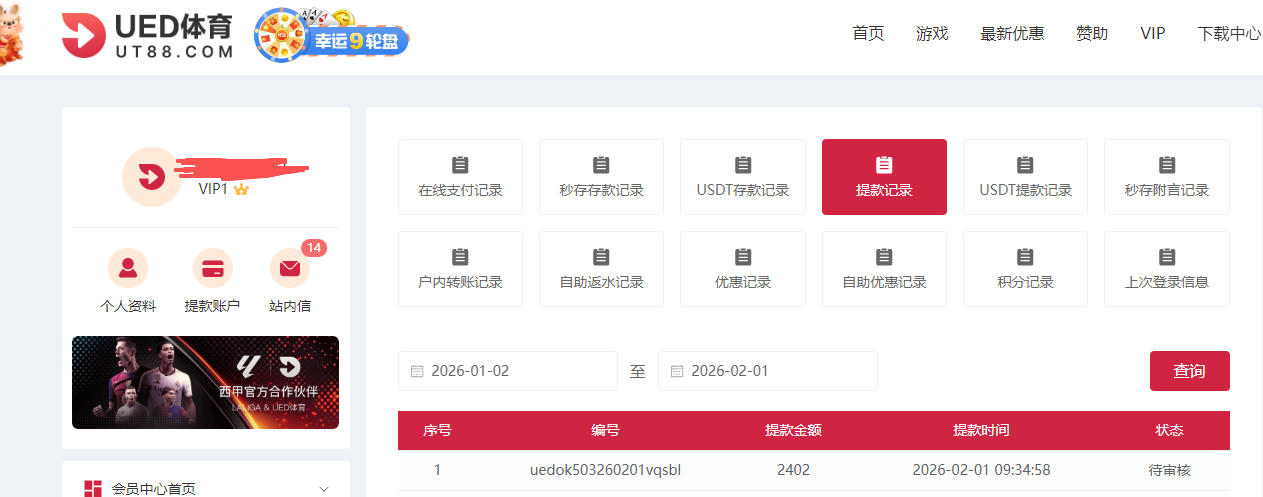Click calendar icon in start date field
Viewport: 1263px width, 497px height.
pos(417,371)
